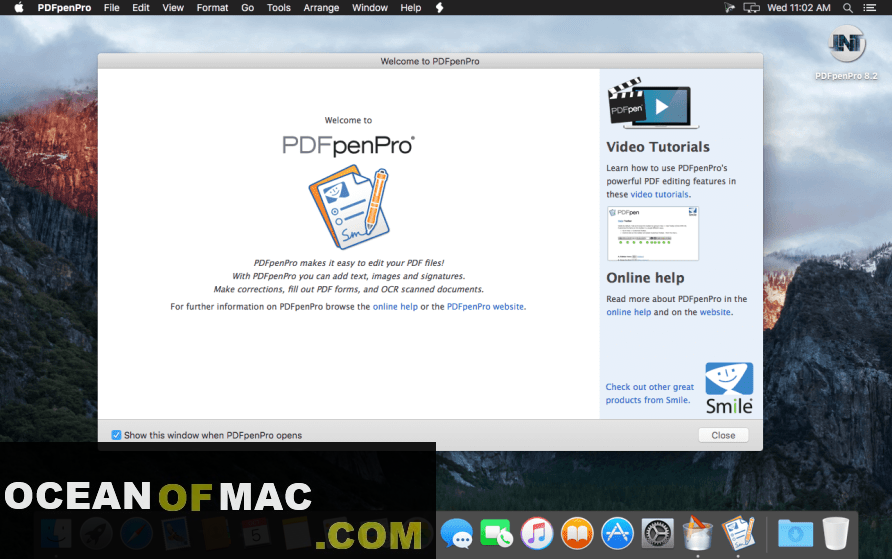Click PDFpenPro icon in the Dock

pos(738,533)
